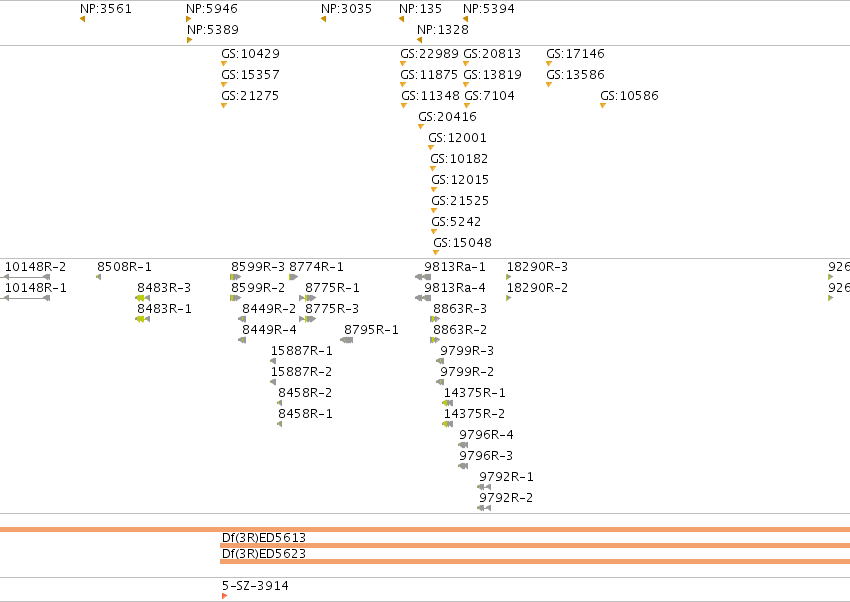Select the NP:5394 insertion label
The height and width of the screenshot is (602, 850).
click(x=489, y=9)
